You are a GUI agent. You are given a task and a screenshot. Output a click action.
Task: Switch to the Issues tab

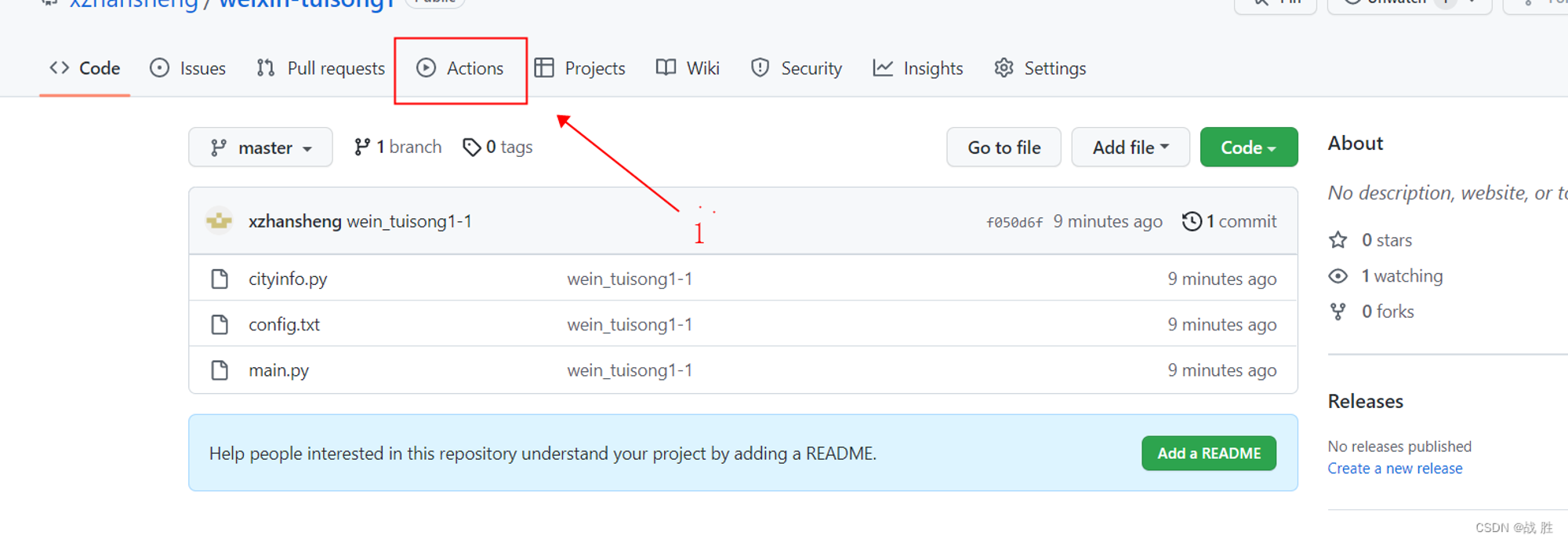pos(187,68)
